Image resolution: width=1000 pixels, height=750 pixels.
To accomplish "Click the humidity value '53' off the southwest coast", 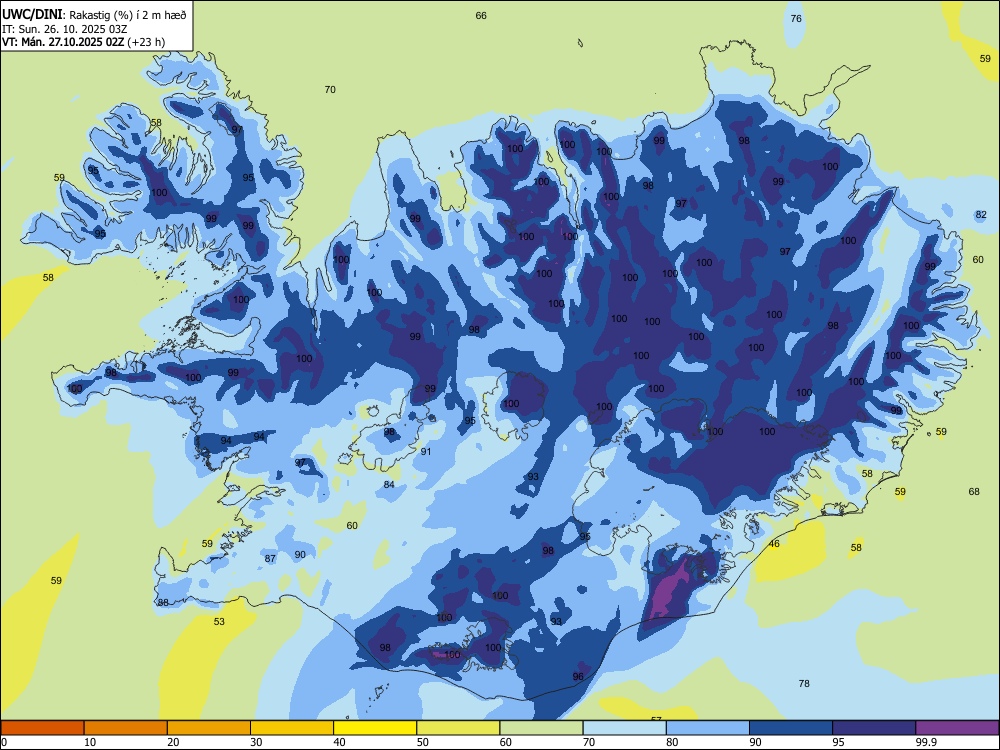I will click(219, 621).
